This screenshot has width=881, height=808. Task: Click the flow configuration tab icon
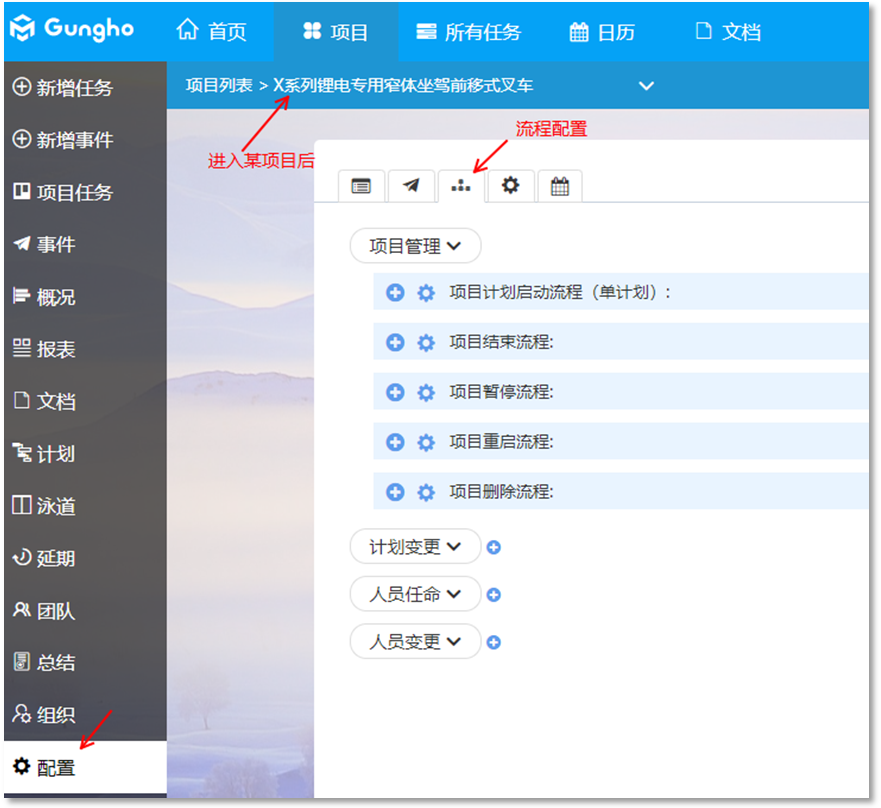461,186
